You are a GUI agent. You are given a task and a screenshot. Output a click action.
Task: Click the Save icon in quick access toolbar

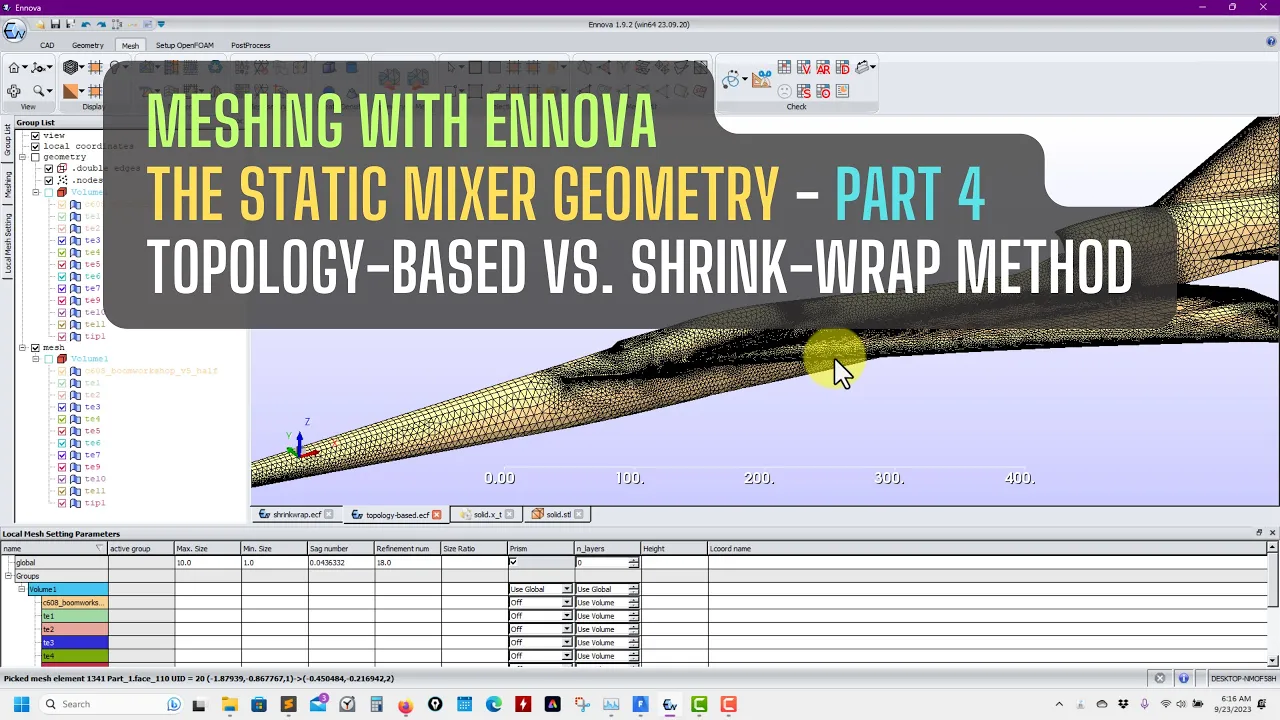55,24
